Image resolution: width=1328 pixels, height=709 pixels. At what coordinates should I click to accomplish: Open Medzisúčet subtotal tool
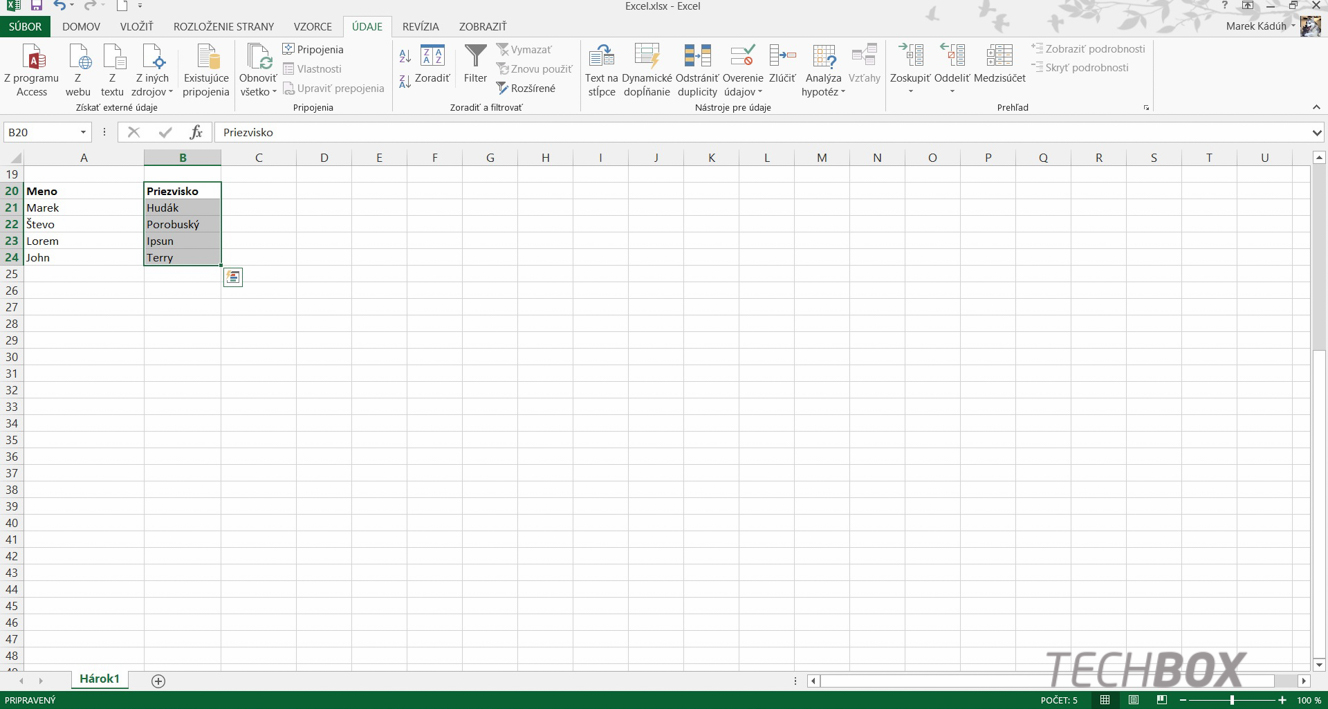click(999, 65)
